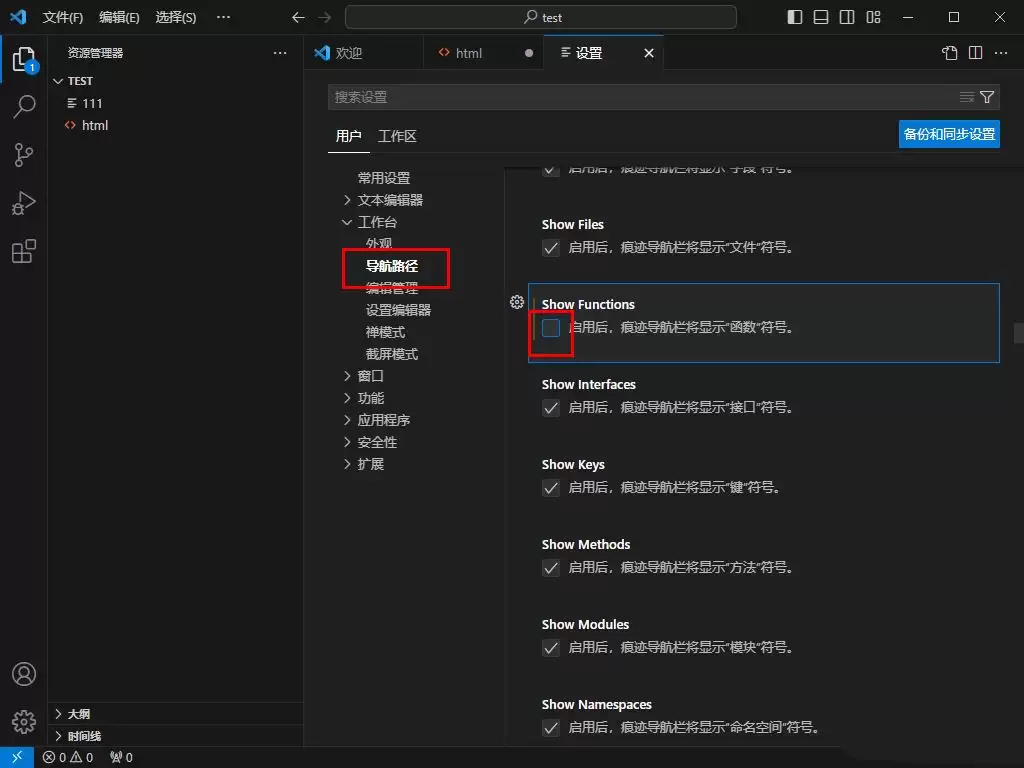Screen dimensions: 1024x768
Task: Disable the Show Methods checkbox
Action: pyautogui.click(x=551, y=567)
